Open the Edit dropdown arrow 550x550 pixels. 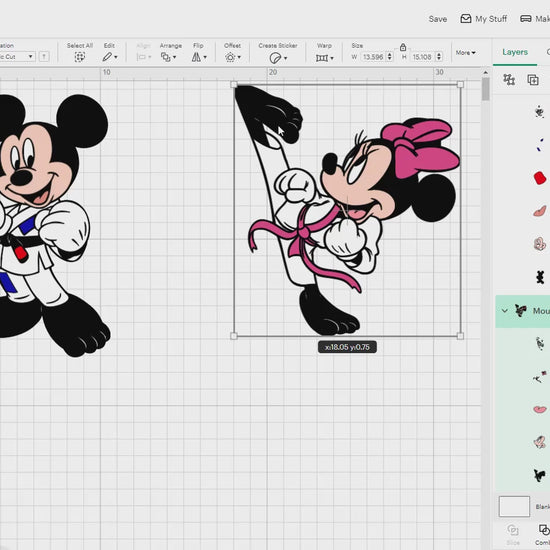[x=116, y=57]
